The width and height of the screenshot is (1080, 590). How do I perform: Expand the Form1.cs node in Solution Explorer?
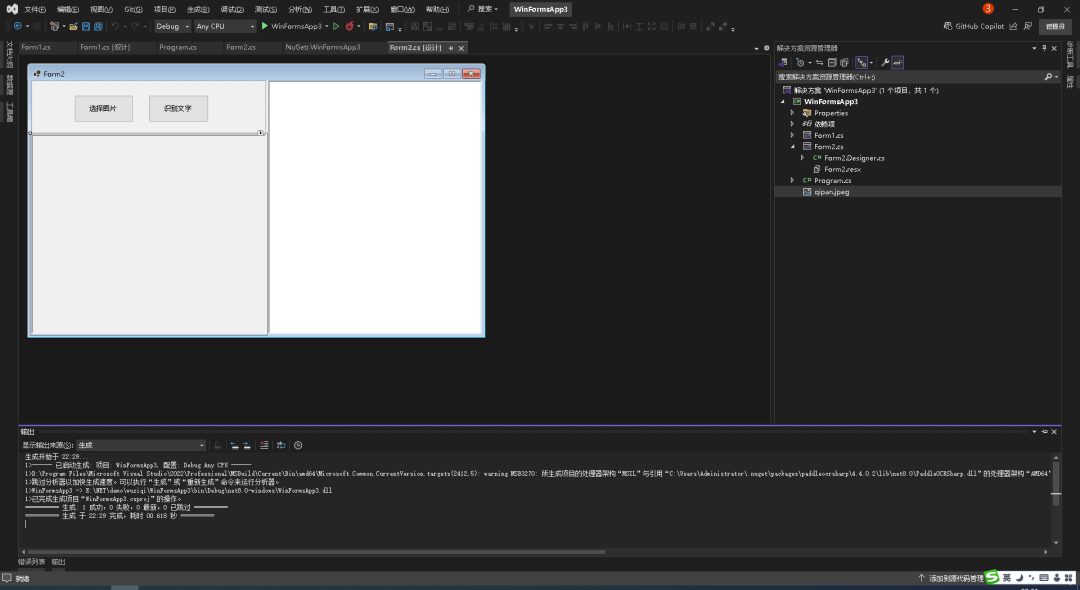(x=792, y=135)
